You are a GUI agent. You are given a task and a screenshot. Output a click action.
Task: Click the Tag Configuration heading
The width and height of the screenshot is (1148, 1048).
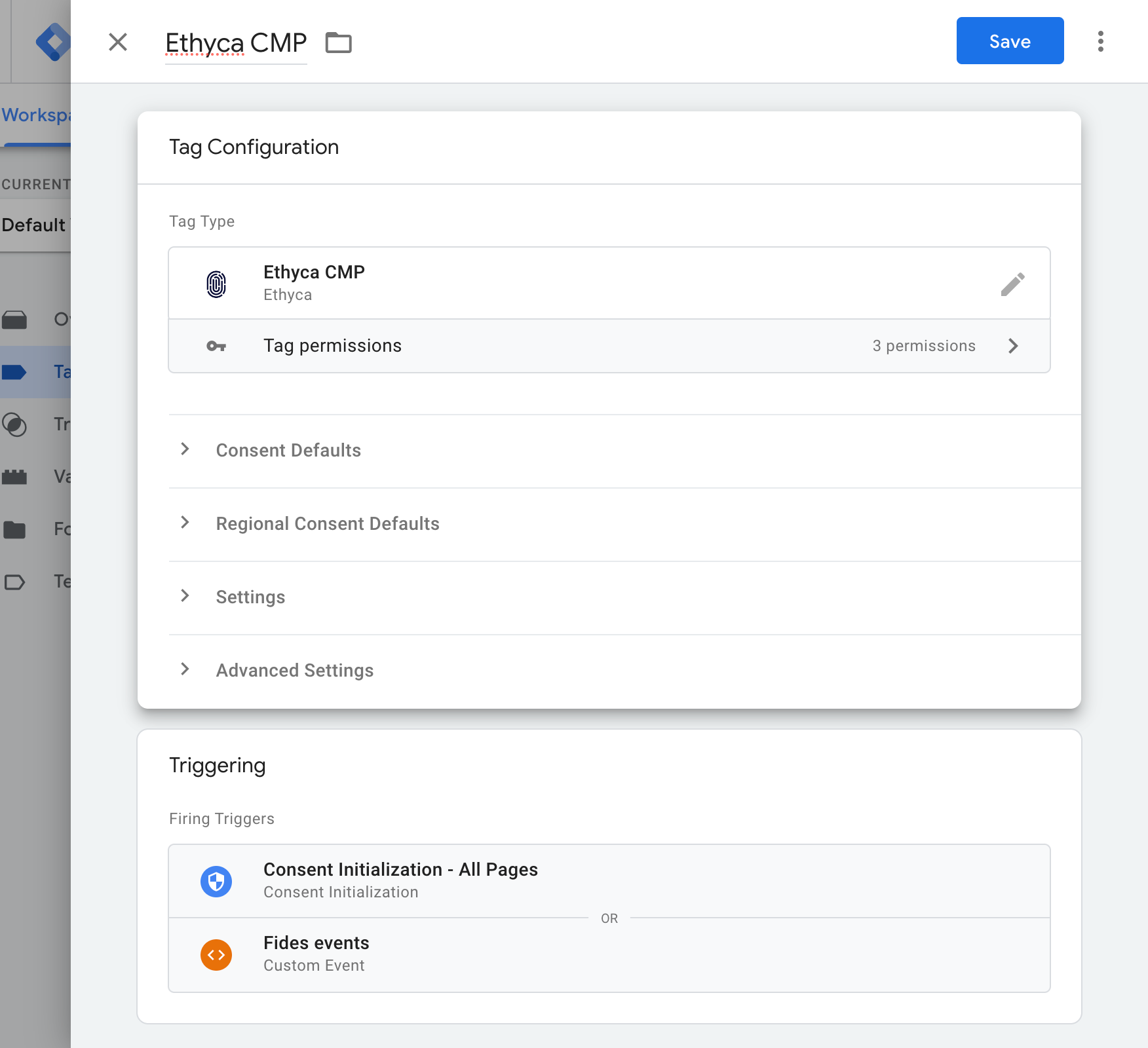[254, 147]
